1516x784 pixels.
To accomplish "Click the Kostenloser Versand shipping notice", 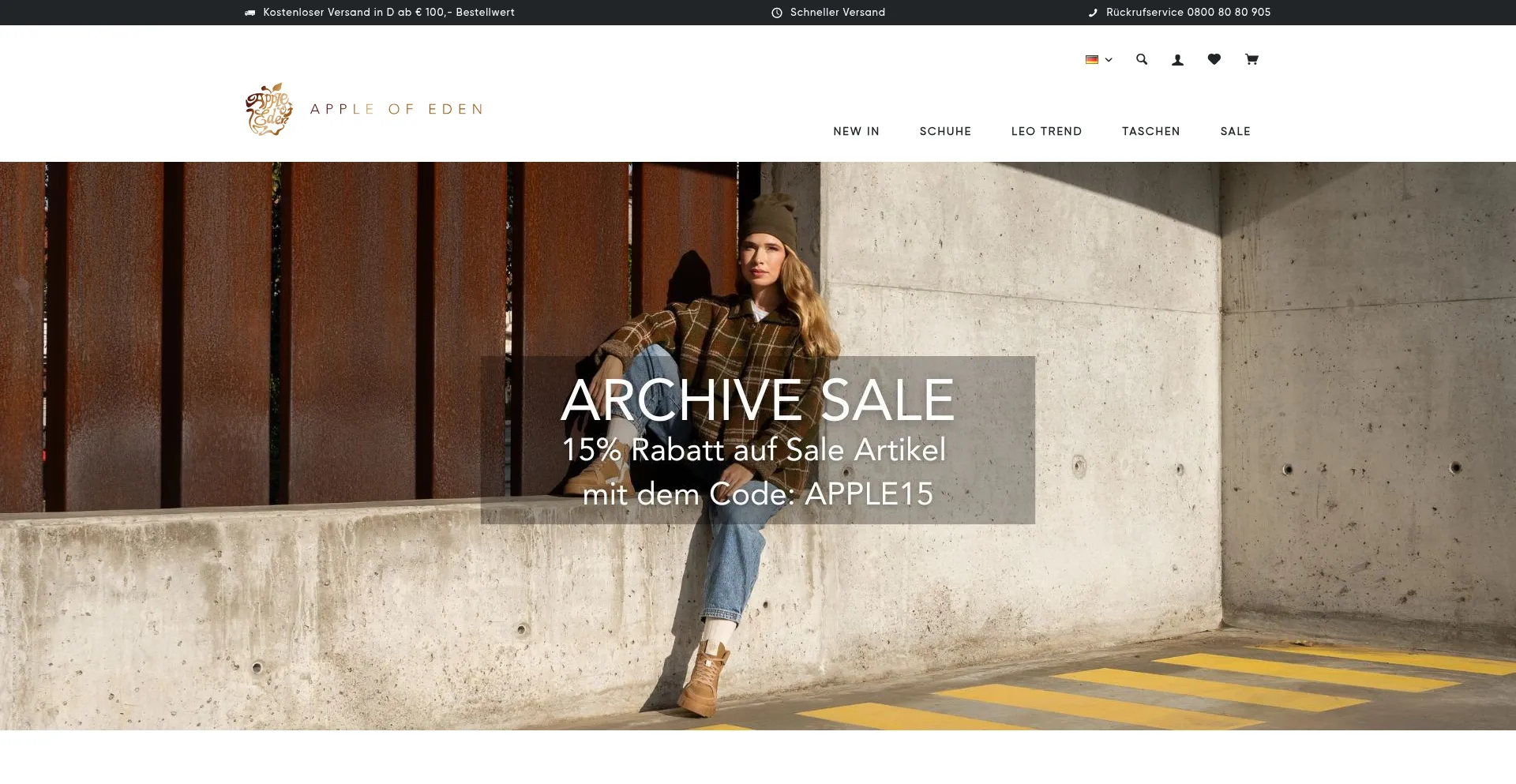I will [388, 13].
